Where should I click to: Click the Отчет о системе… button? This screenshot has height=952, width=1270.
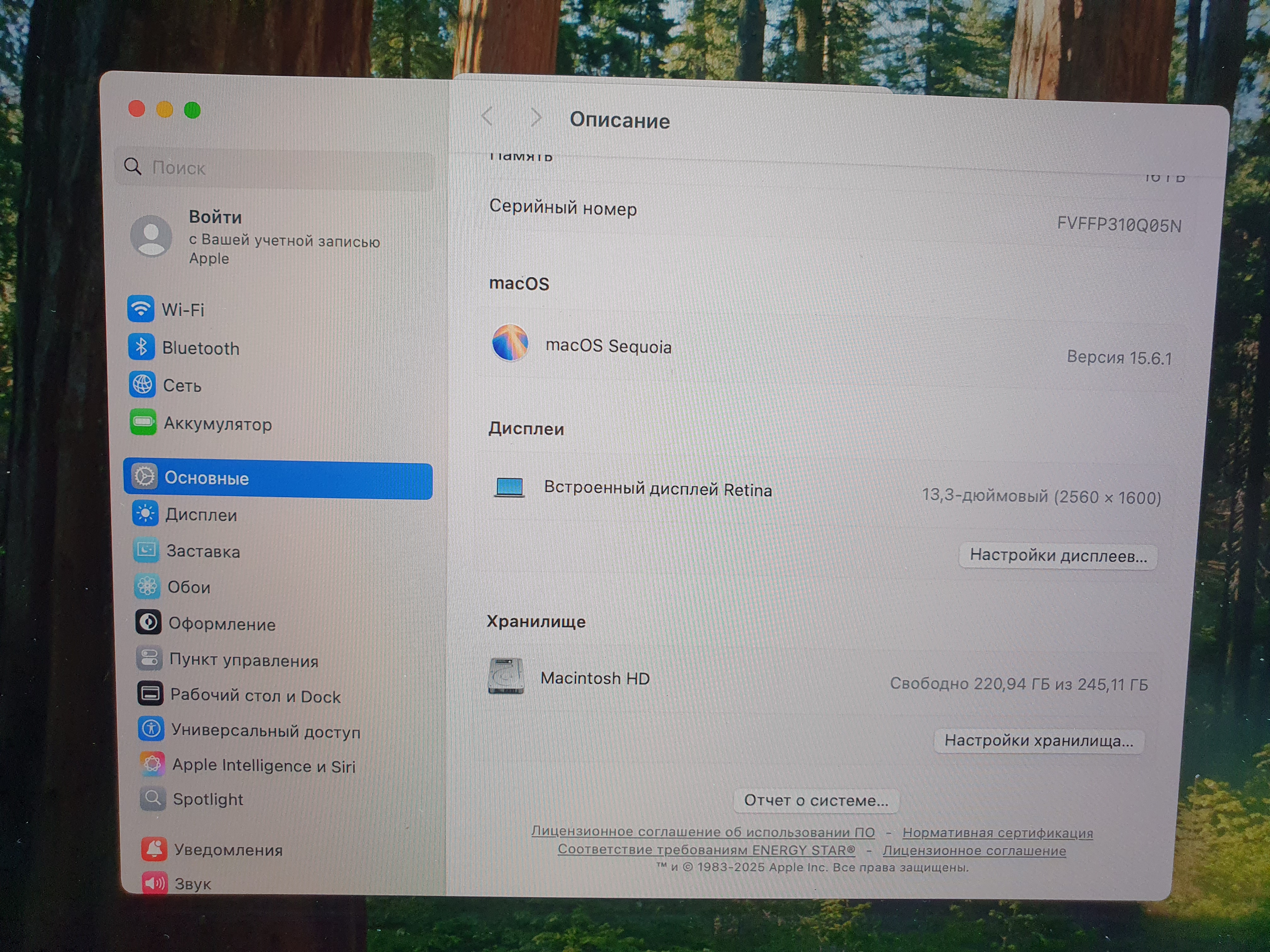[816, 801]
